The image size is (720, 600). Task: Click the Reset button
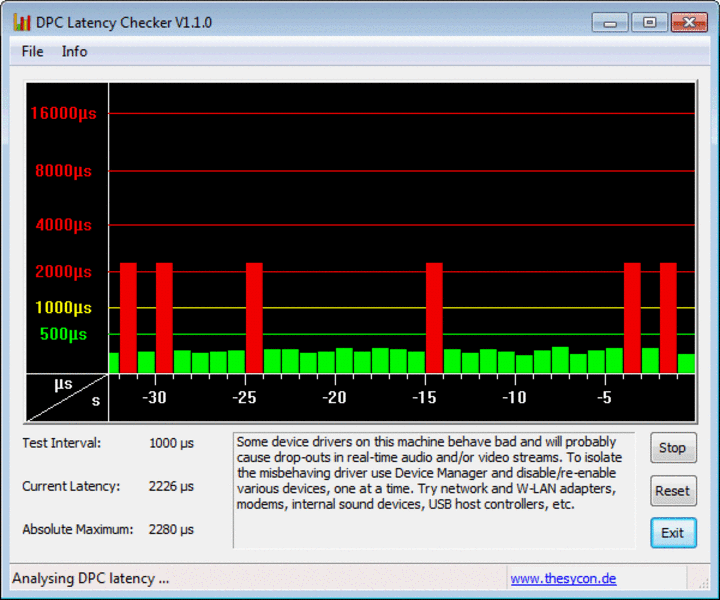click(x=673, y=491)
